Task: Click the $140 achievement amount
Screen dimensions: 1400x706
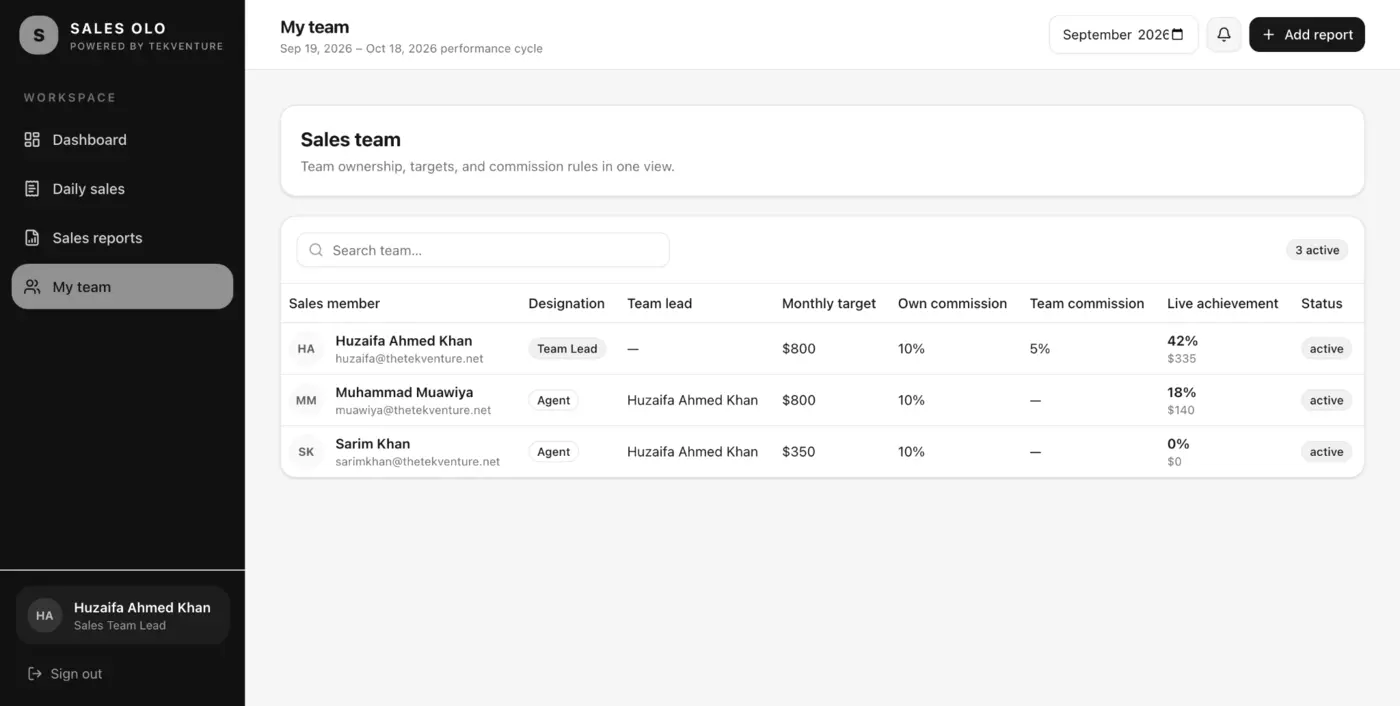Action: pyautogui.click(x=1181, y=410)
